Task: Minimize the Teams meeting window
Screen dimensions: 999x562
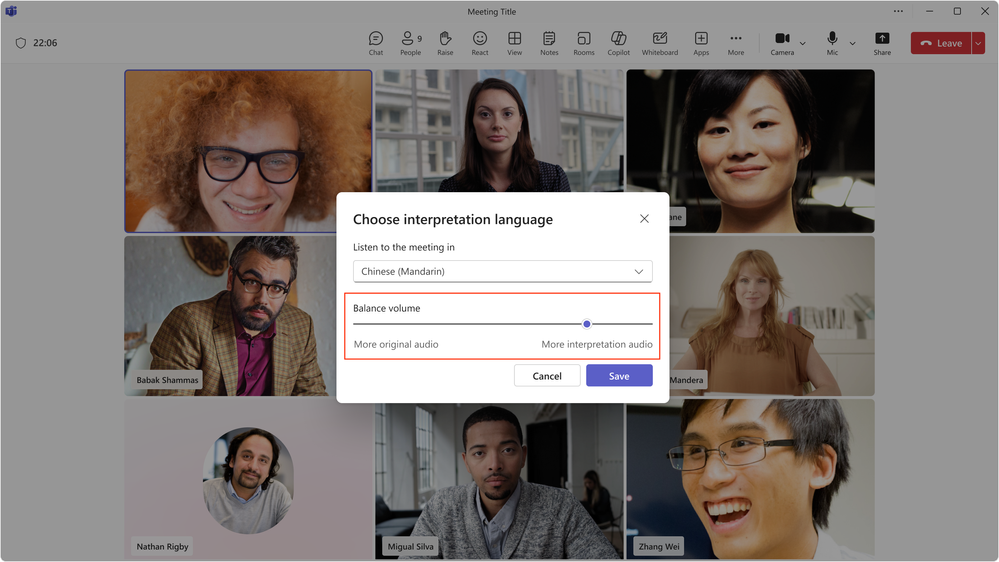Action: [930, 11]
